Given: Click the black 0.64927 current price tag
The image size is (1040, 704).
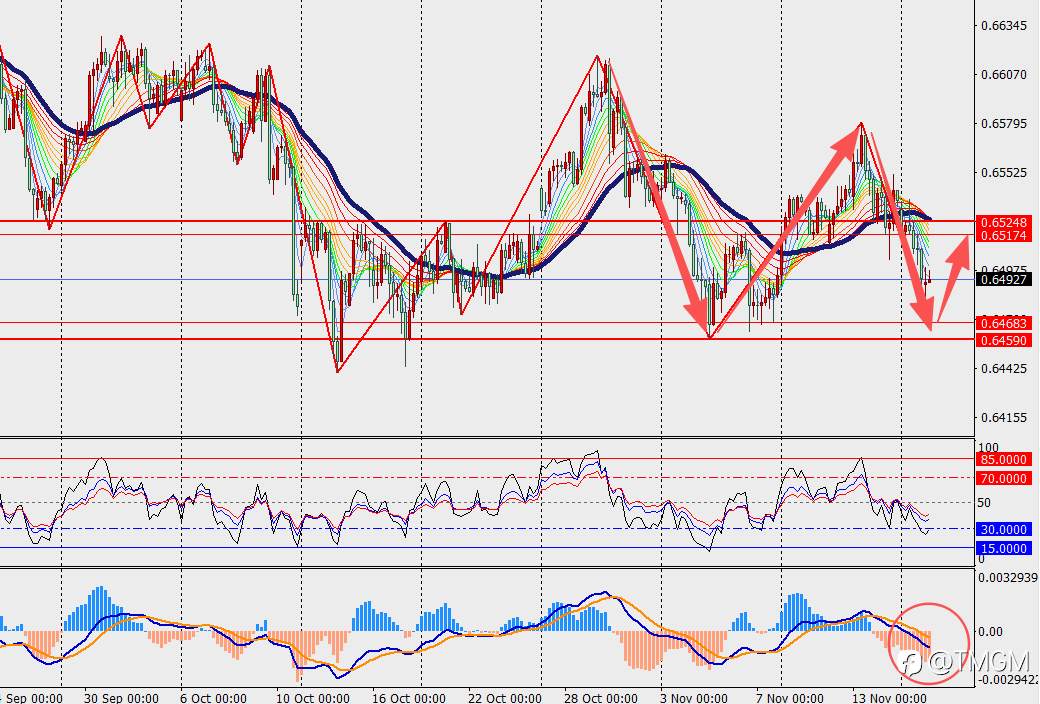Looking at the screenshot, I should click(x=1004, y=279).
